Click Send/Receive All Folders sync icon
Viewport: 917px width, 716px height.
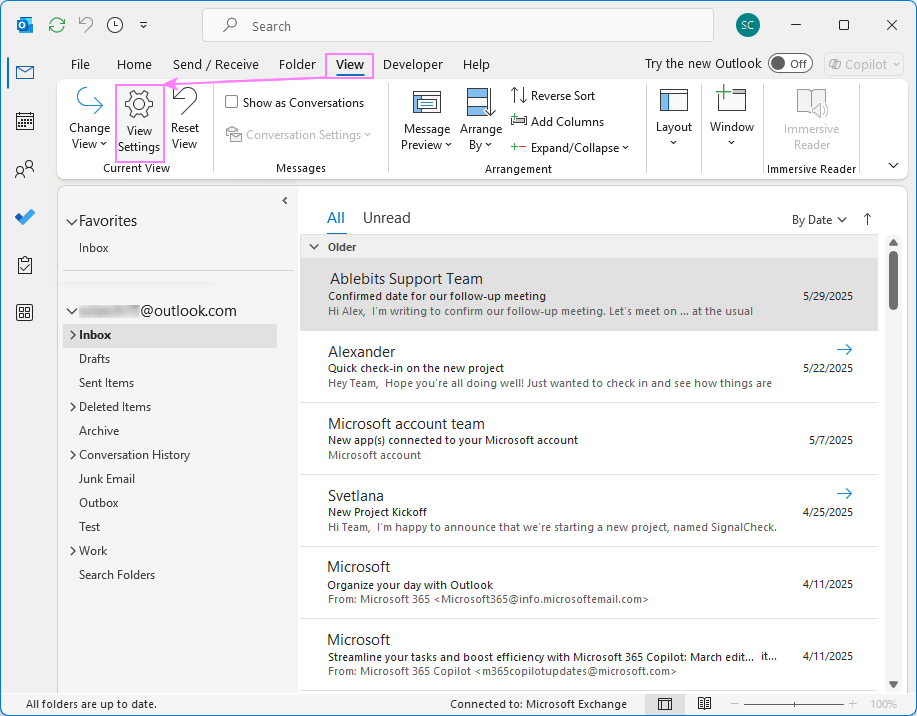point(57,25)
